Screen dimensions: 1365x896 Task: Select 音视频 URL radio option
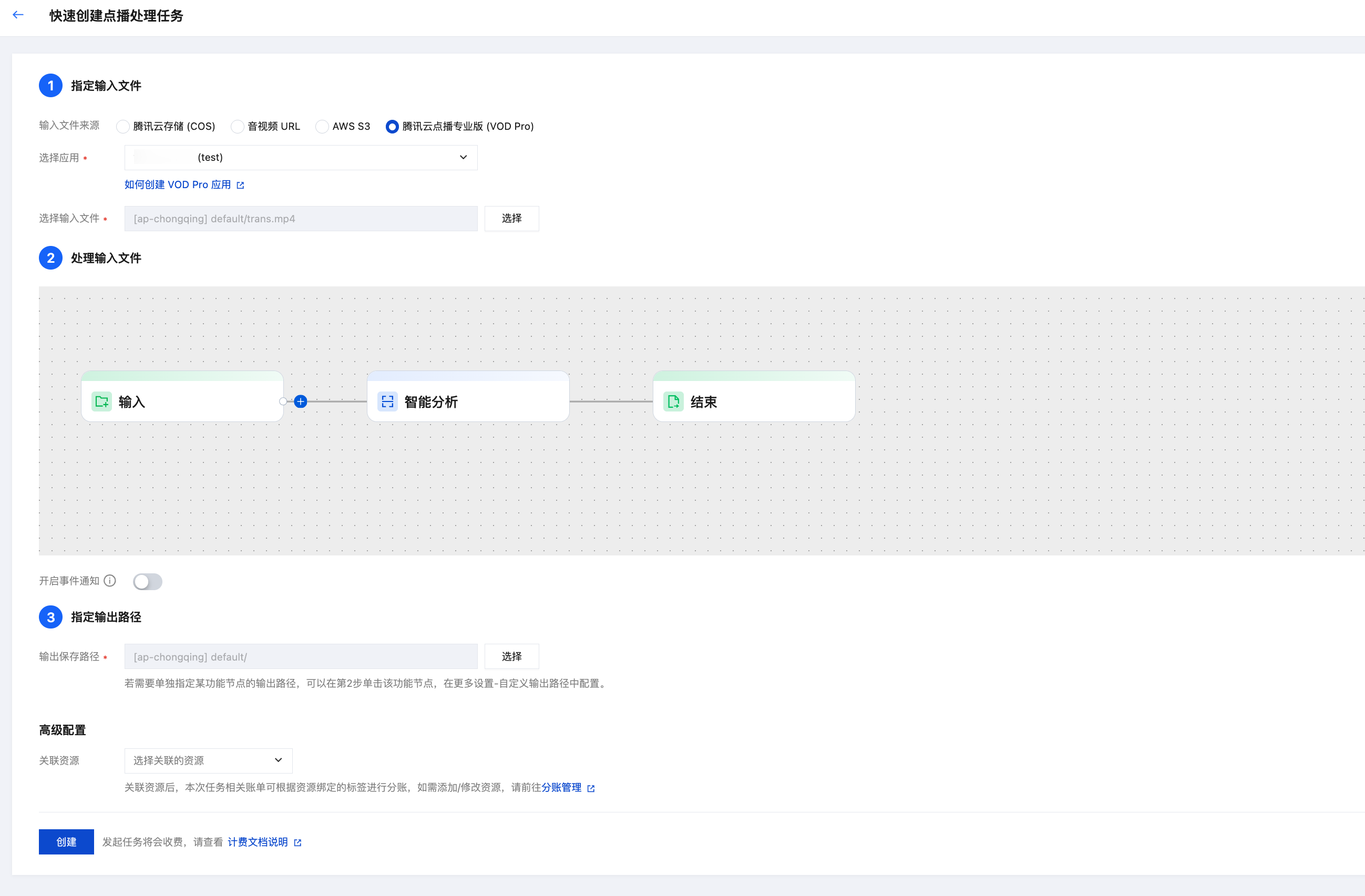click(237, 127)
